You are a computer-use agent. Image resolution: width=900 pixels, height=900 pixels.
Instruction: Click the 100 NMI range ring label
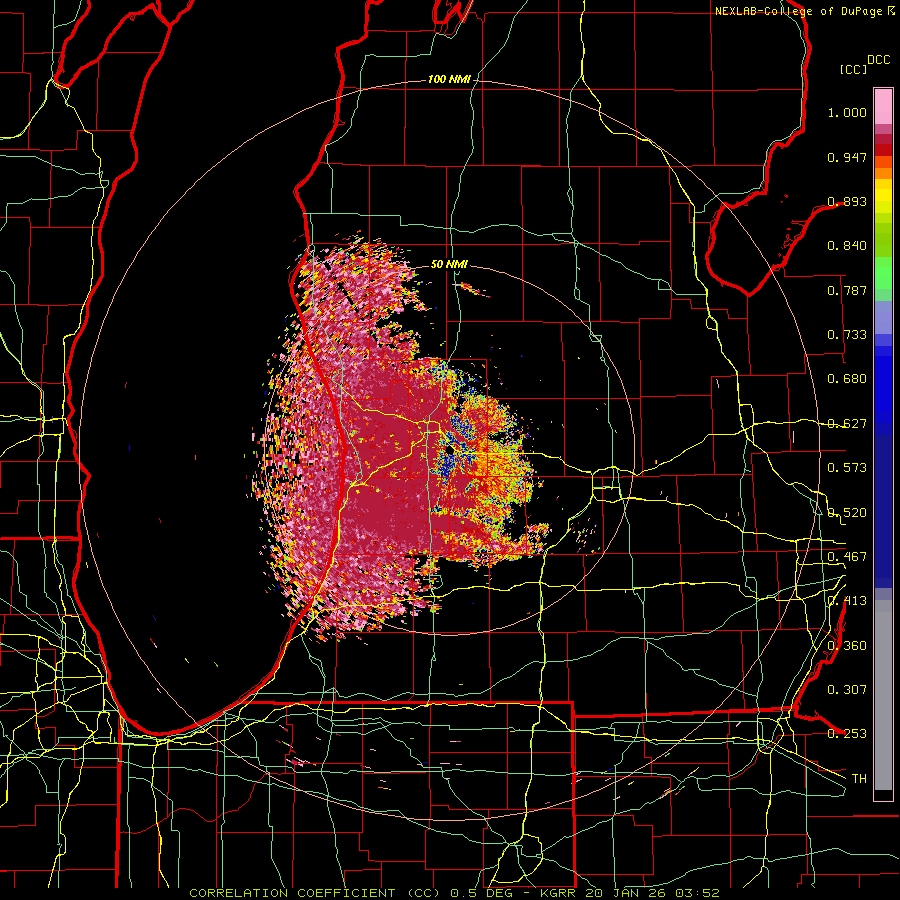(449, 79)
